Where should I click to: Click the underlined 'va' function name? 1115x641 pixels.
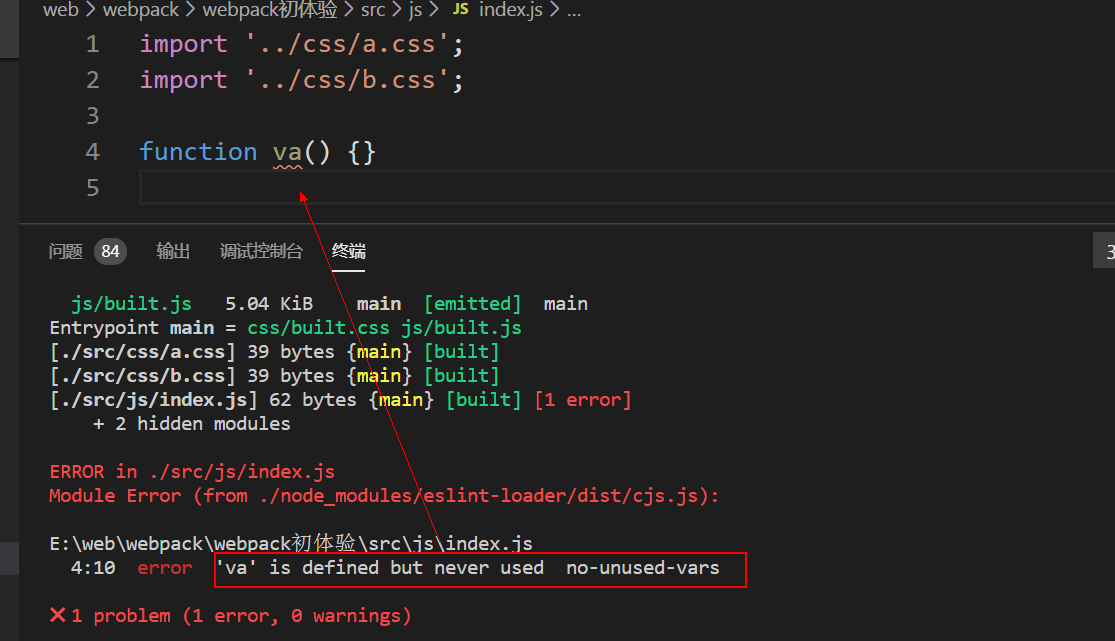pos(287,152)
